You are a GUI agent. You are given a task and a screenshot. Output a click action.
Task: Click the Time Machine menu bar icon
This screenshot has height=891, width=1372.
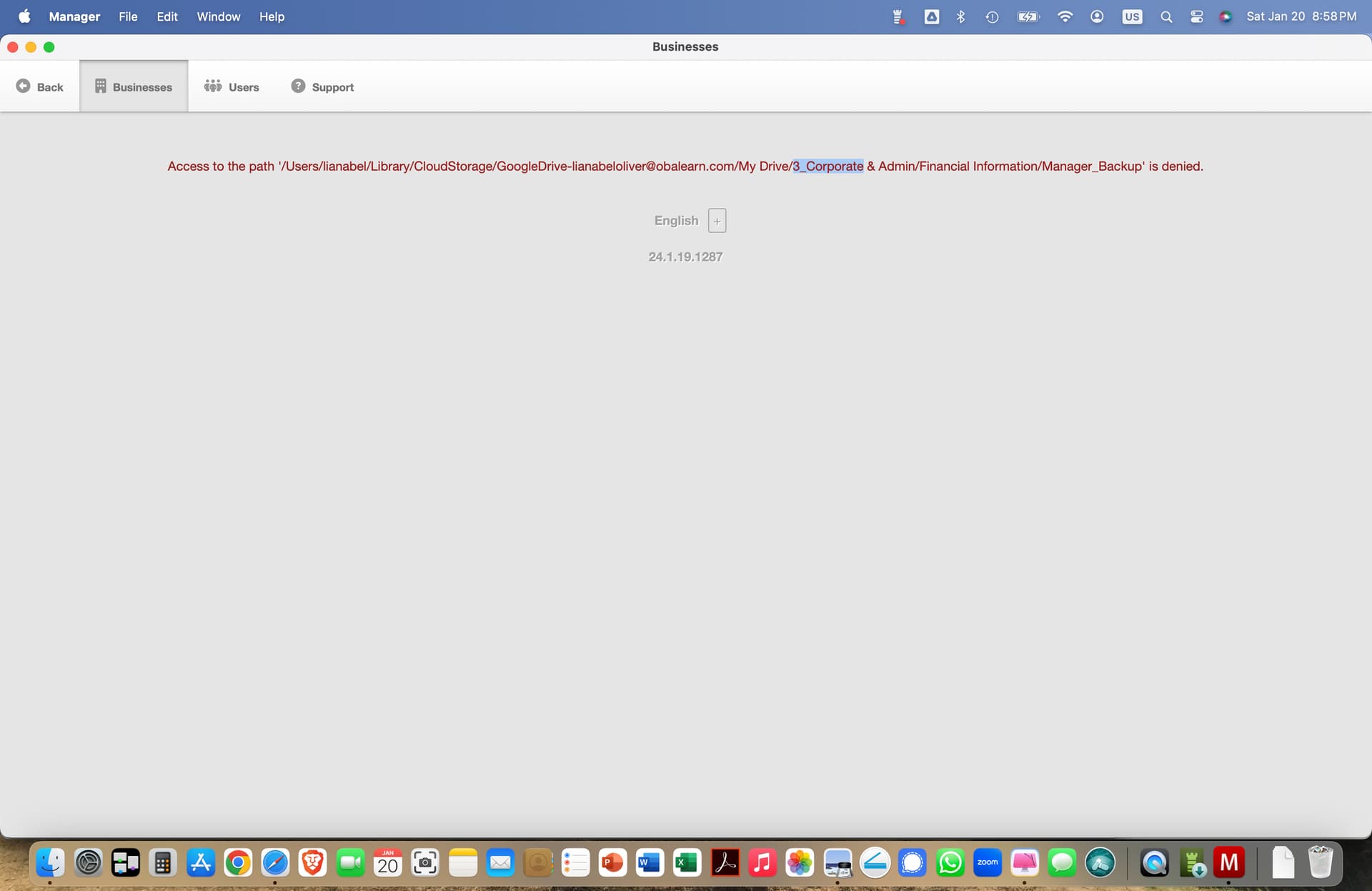point(992,16)
